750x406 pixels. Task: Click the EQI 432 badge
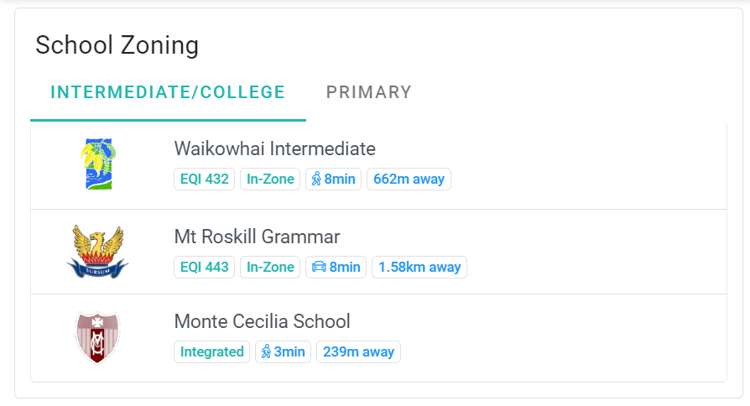click(204, 180)
